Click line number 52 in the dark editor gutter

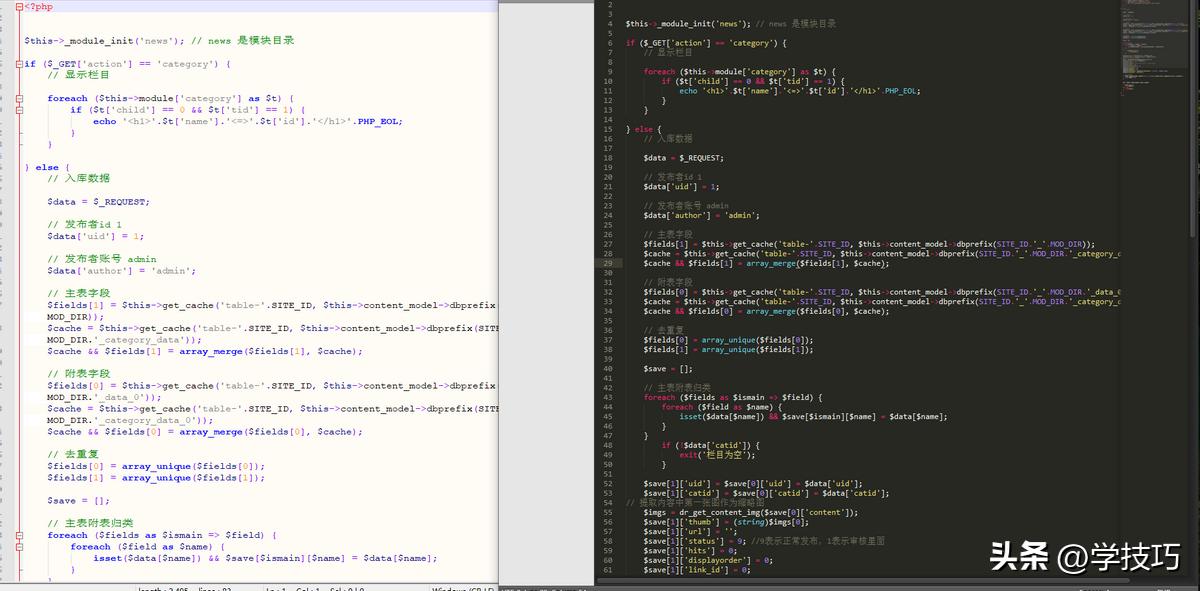[608, 483]
